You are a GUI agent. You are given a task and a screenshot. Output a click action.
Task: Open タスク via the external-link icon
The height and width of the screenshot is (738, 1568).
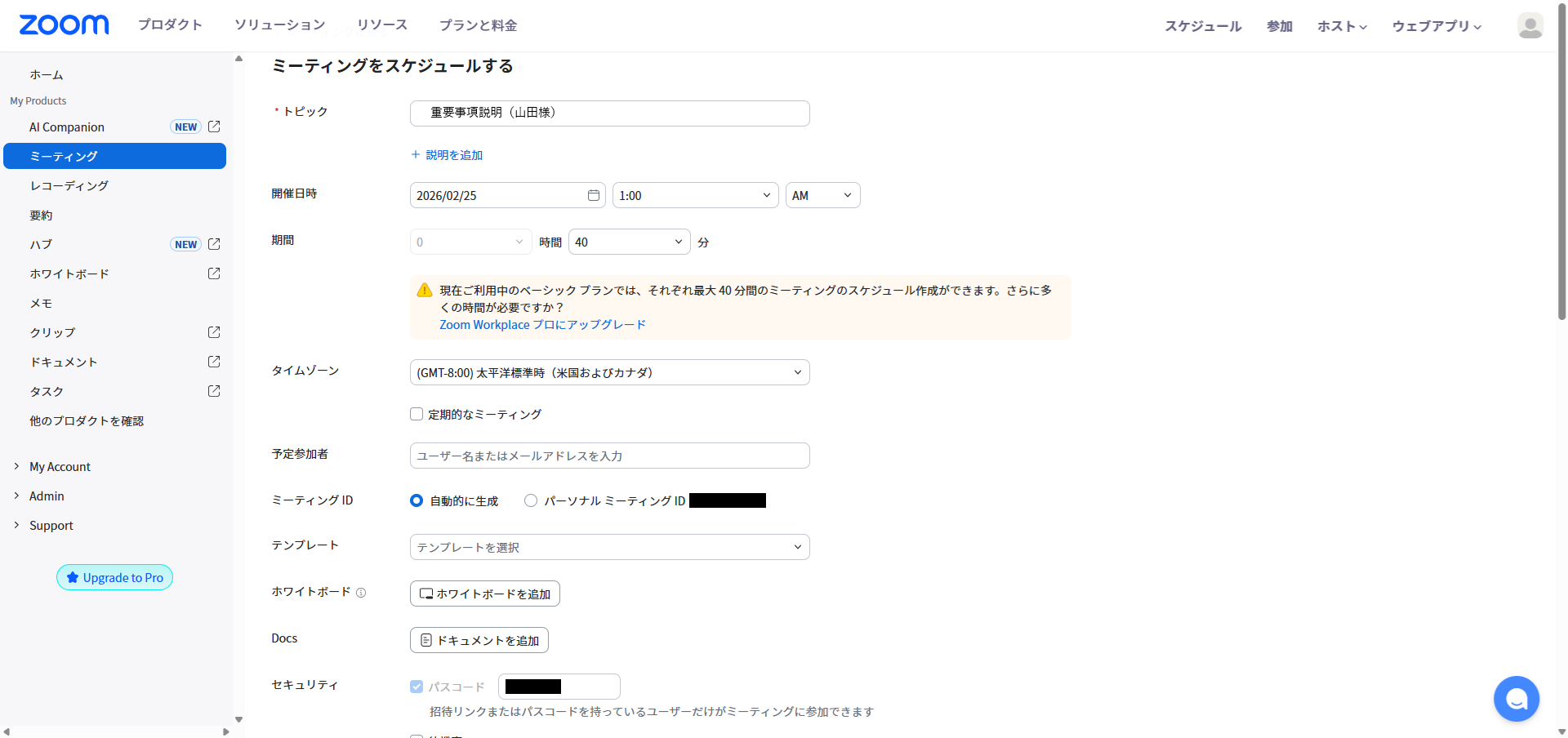pos(213,390)
